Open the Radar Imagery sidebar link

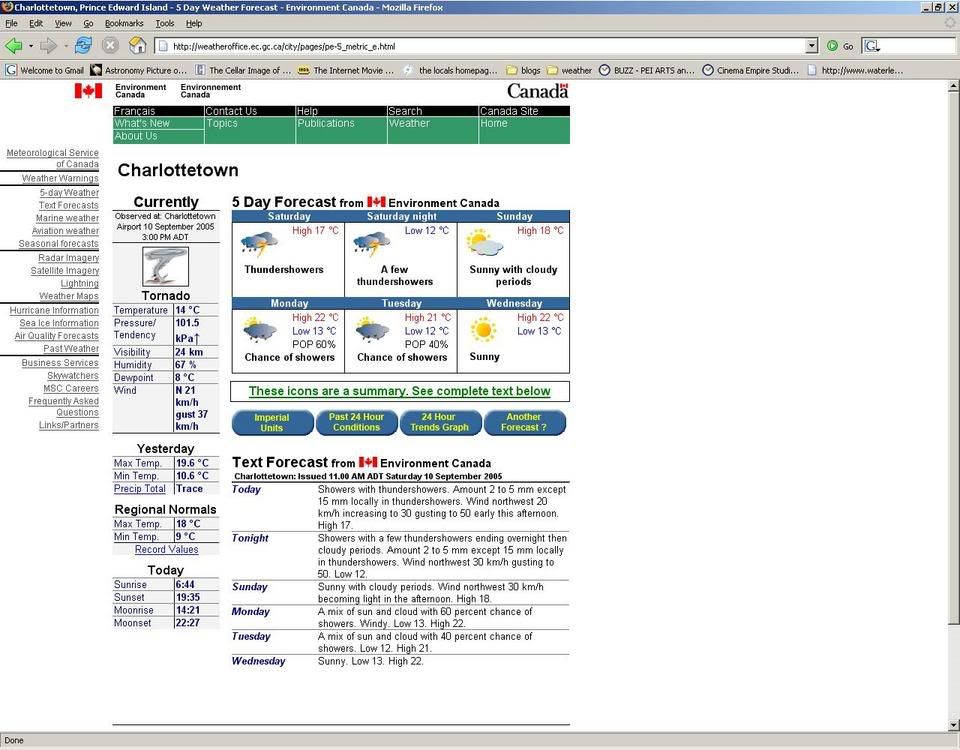[x=69, y=258]
